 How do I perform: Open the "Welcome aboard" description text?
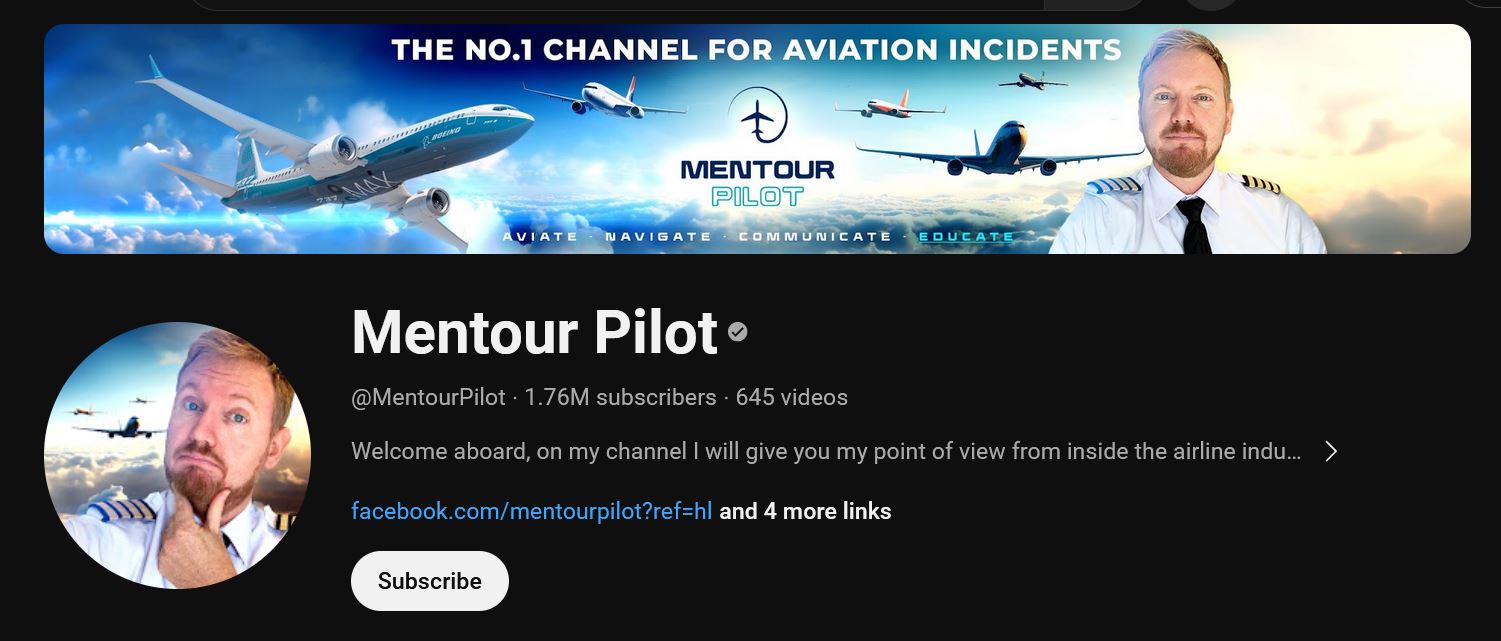coord(825,452)
